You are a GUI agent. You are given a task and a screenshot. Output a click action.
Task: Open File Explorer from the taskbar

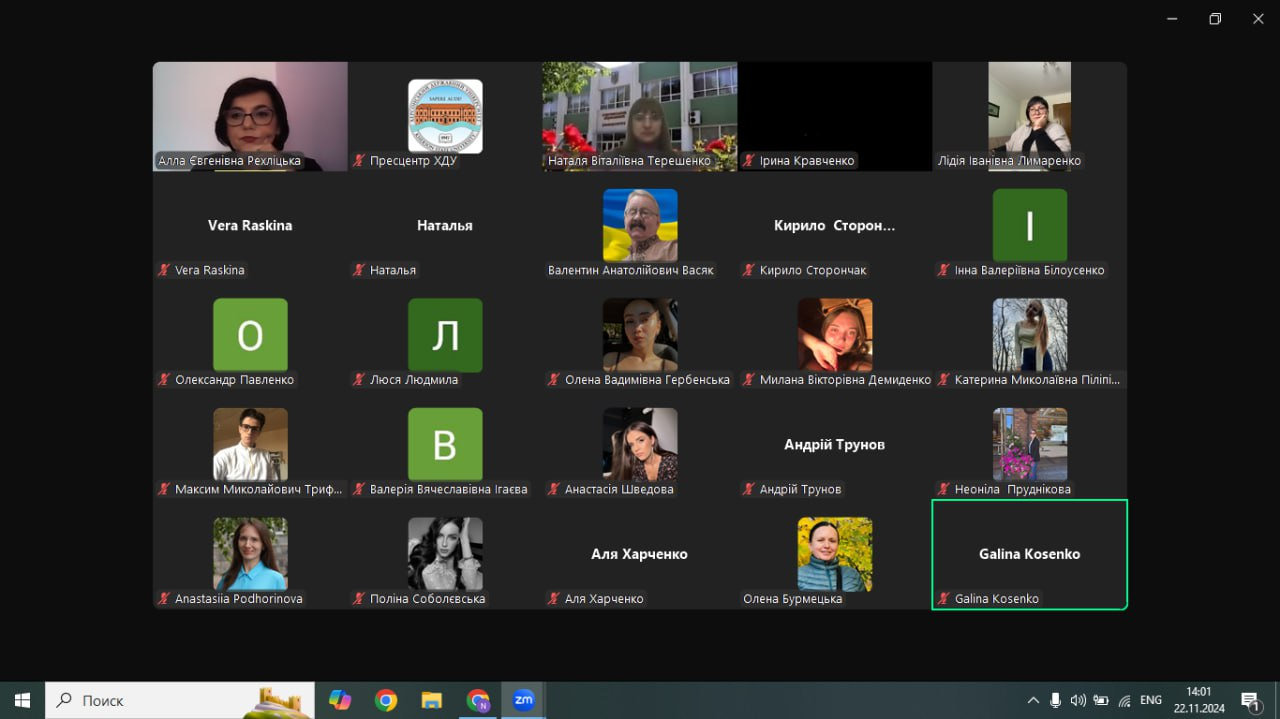coord(432,700)
